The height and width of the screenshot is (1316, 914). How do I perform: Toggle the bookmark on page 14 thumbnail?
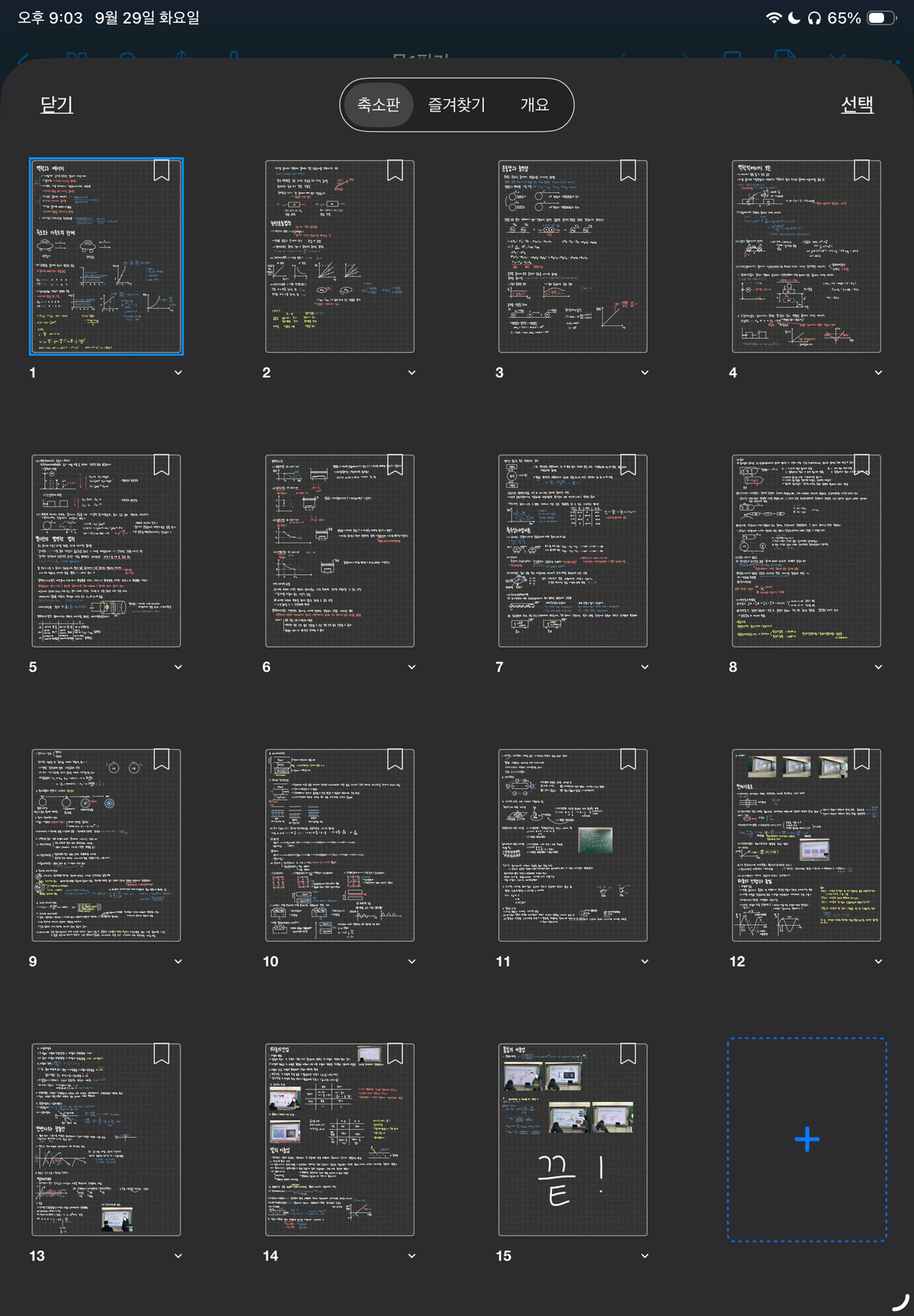(395, 1054)
